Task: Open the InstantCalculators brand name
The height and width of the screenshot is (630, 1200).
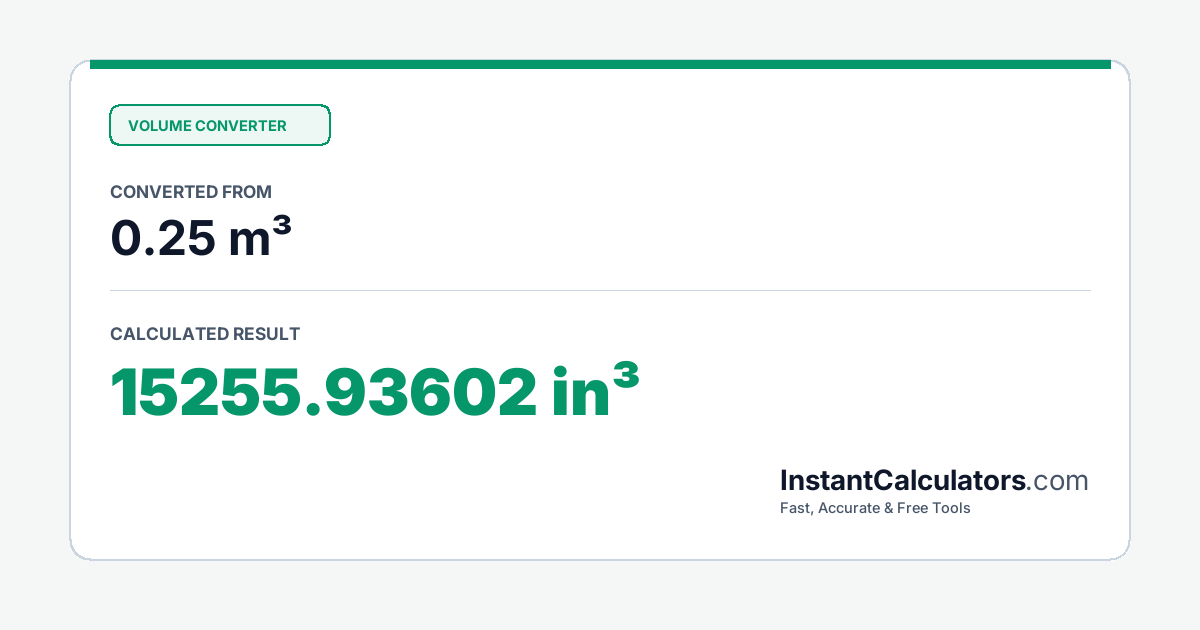Action: pyautogui.click(x=903, y=481)
